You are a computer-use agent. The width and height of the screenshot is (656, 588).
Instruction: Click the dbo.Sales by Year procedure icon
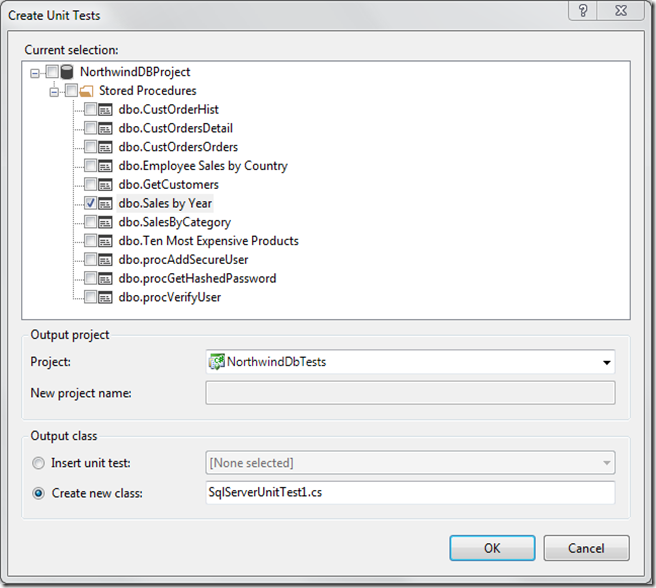(x=105, y=203)
